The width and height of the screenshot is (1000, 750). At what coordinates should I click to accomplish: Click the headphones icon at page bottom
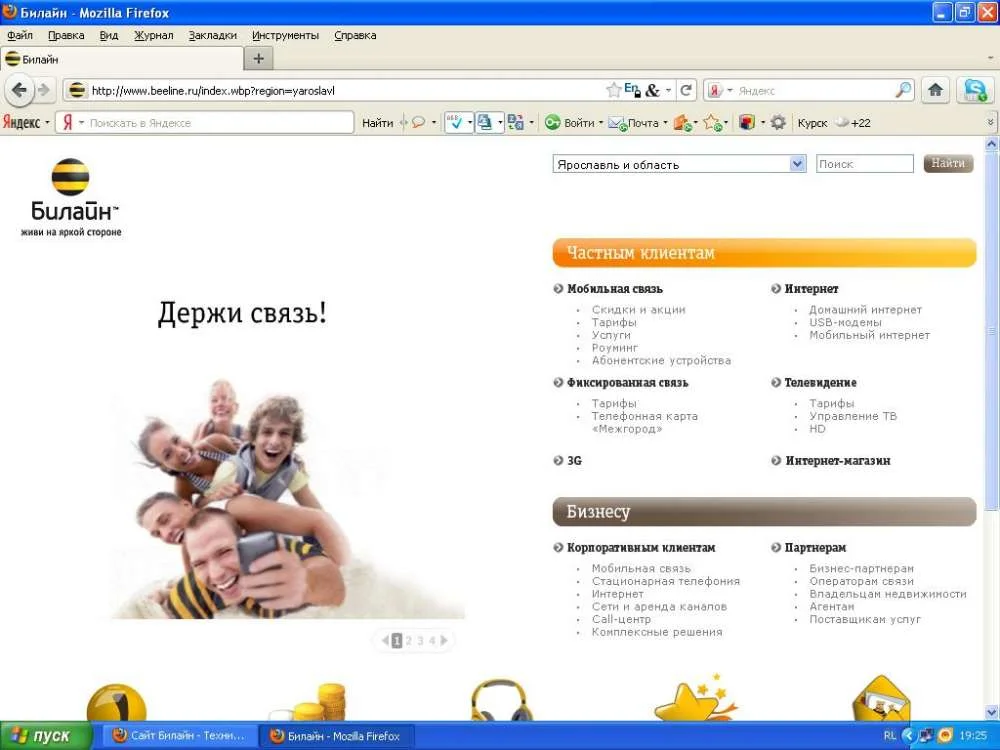[501, 700]
